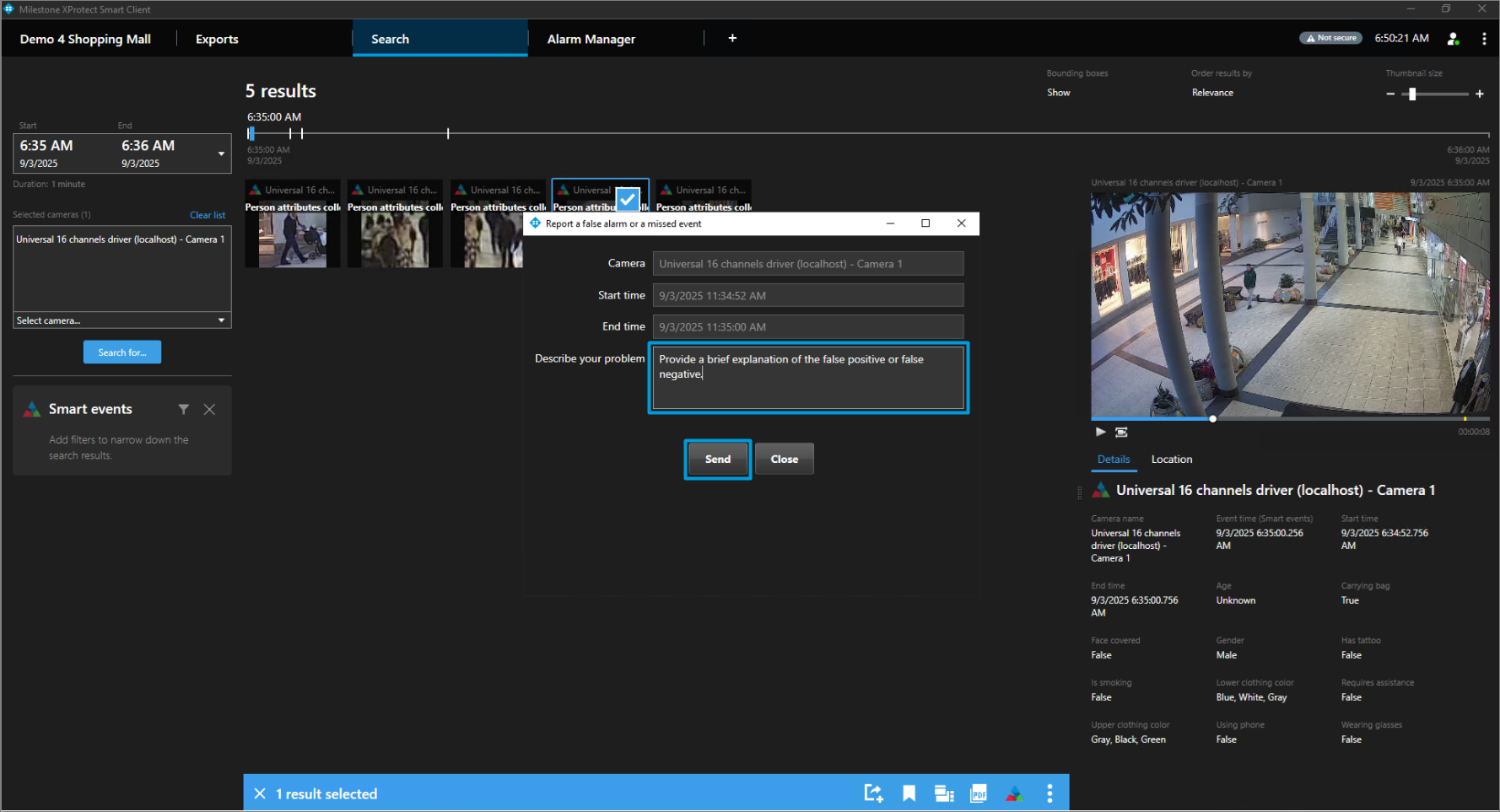The height and width of the screenshot is (812, 1500).
Task: Play the video in the preview pane
Action: pos(1100,432)
